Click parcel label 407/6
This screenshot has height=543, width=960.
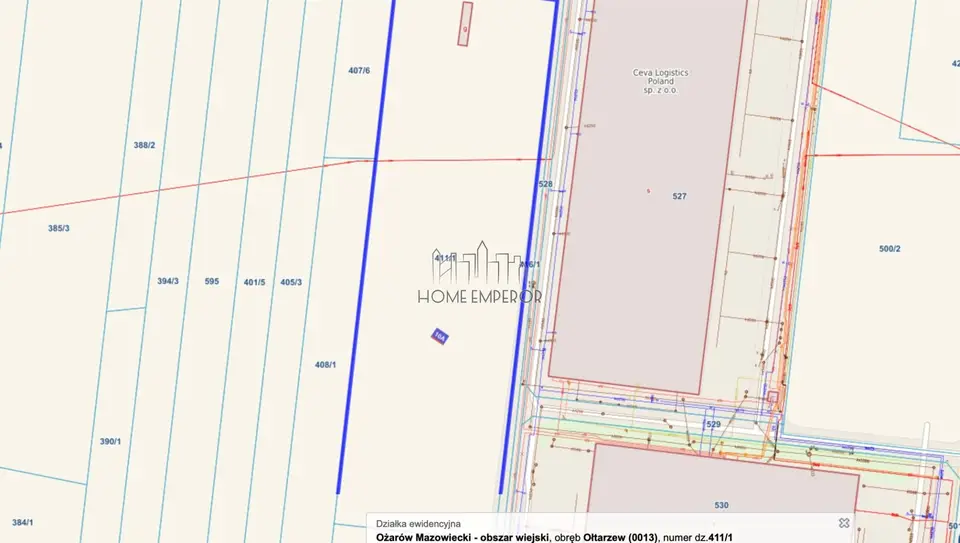pyautogui.click(x=359, y=70)
